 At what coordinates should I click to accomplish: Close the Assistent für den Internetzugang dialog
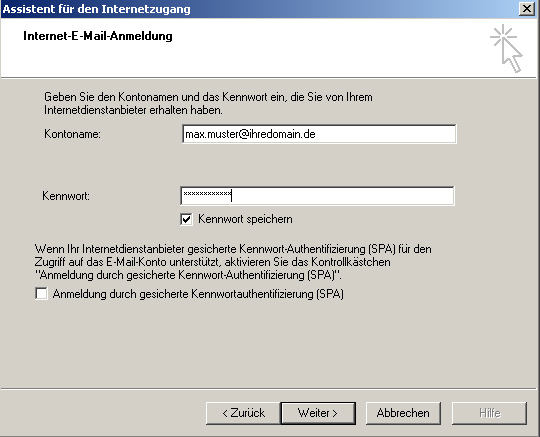tap(527, 9)
